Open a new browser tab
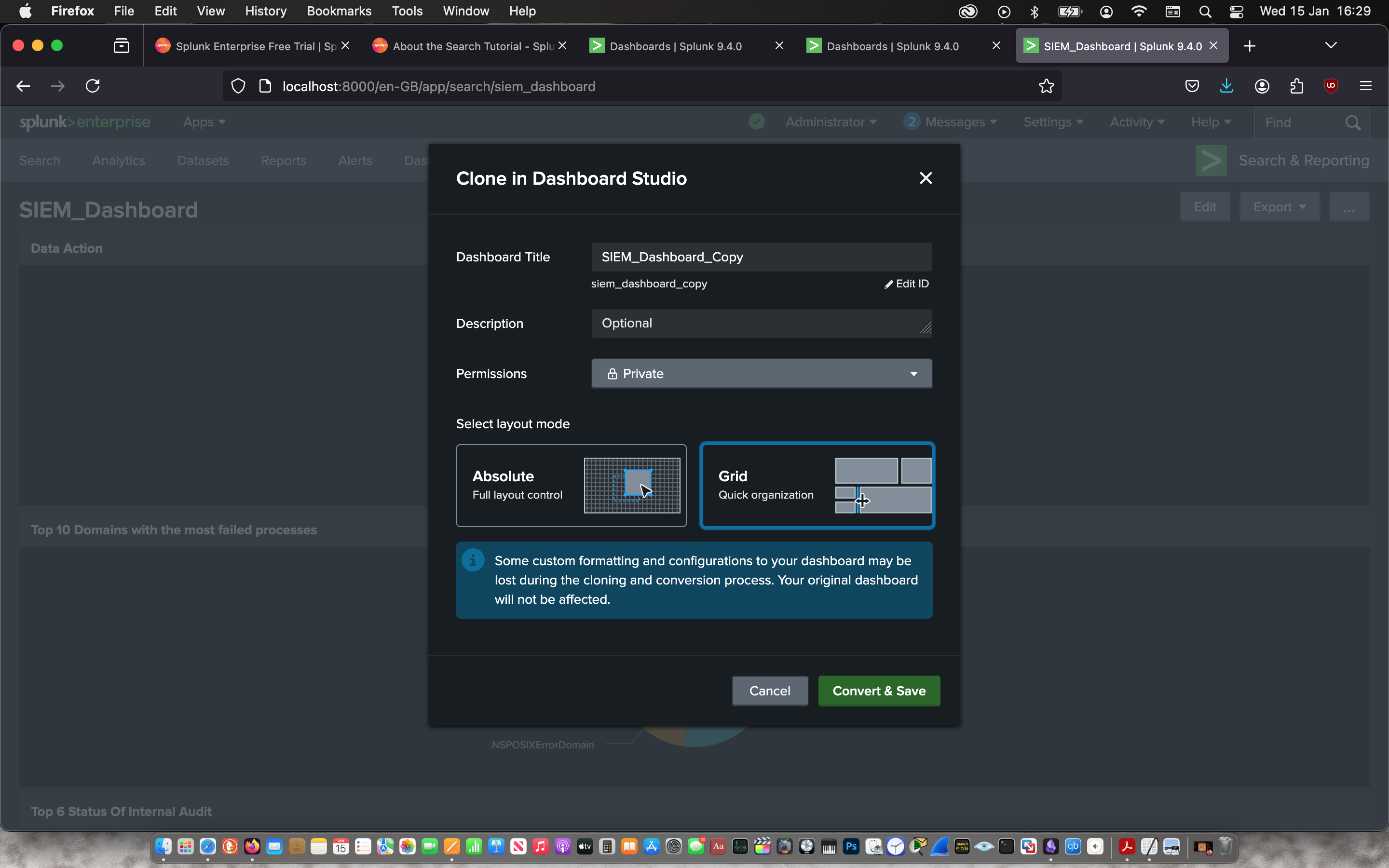1389x868 pixels. (x=1250, y=46)
